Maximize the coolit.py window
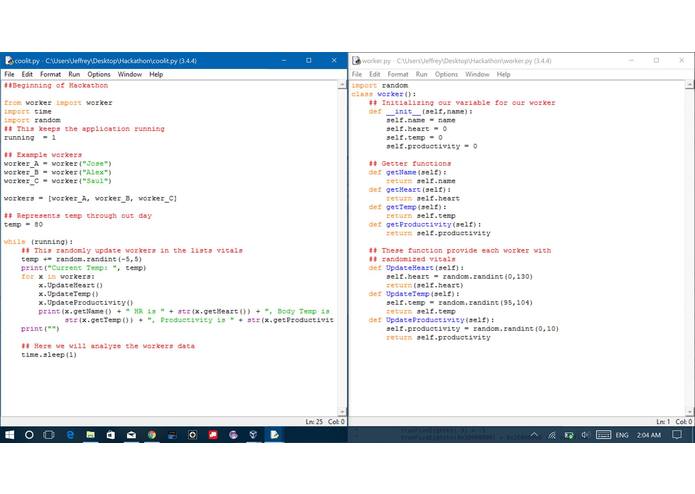Viewport: 695px width, 494px height. [309, 60]
